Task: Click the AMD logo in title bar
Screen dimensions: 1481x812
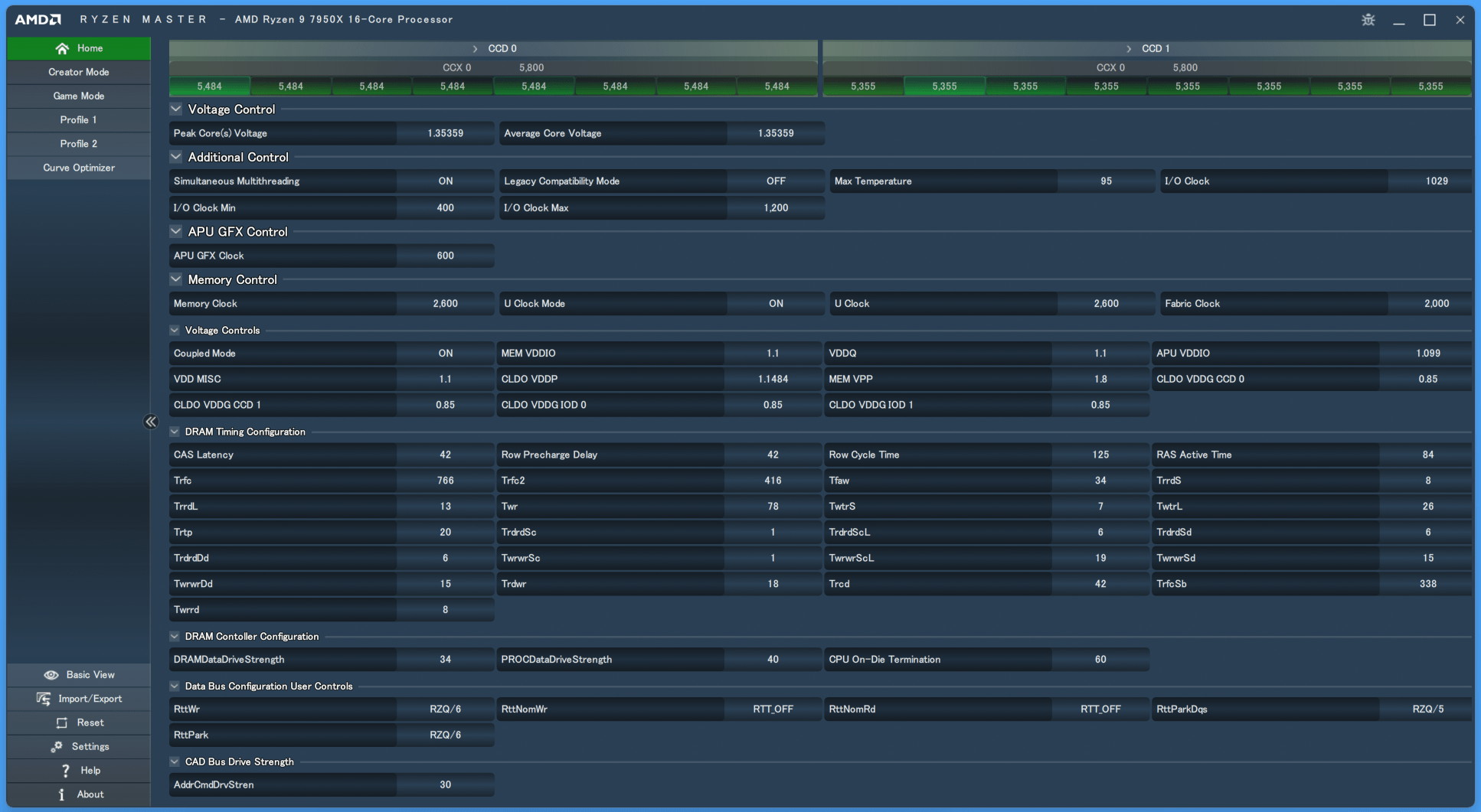Action: [x=38, y=19]
